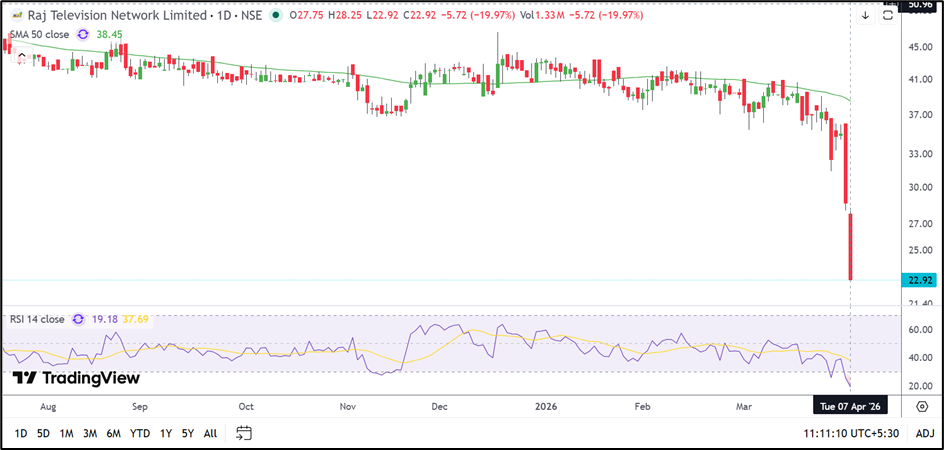The width and height of the screenshot is (944, 450).
Task: Select the 5Y time range
Action: point(187,433)
